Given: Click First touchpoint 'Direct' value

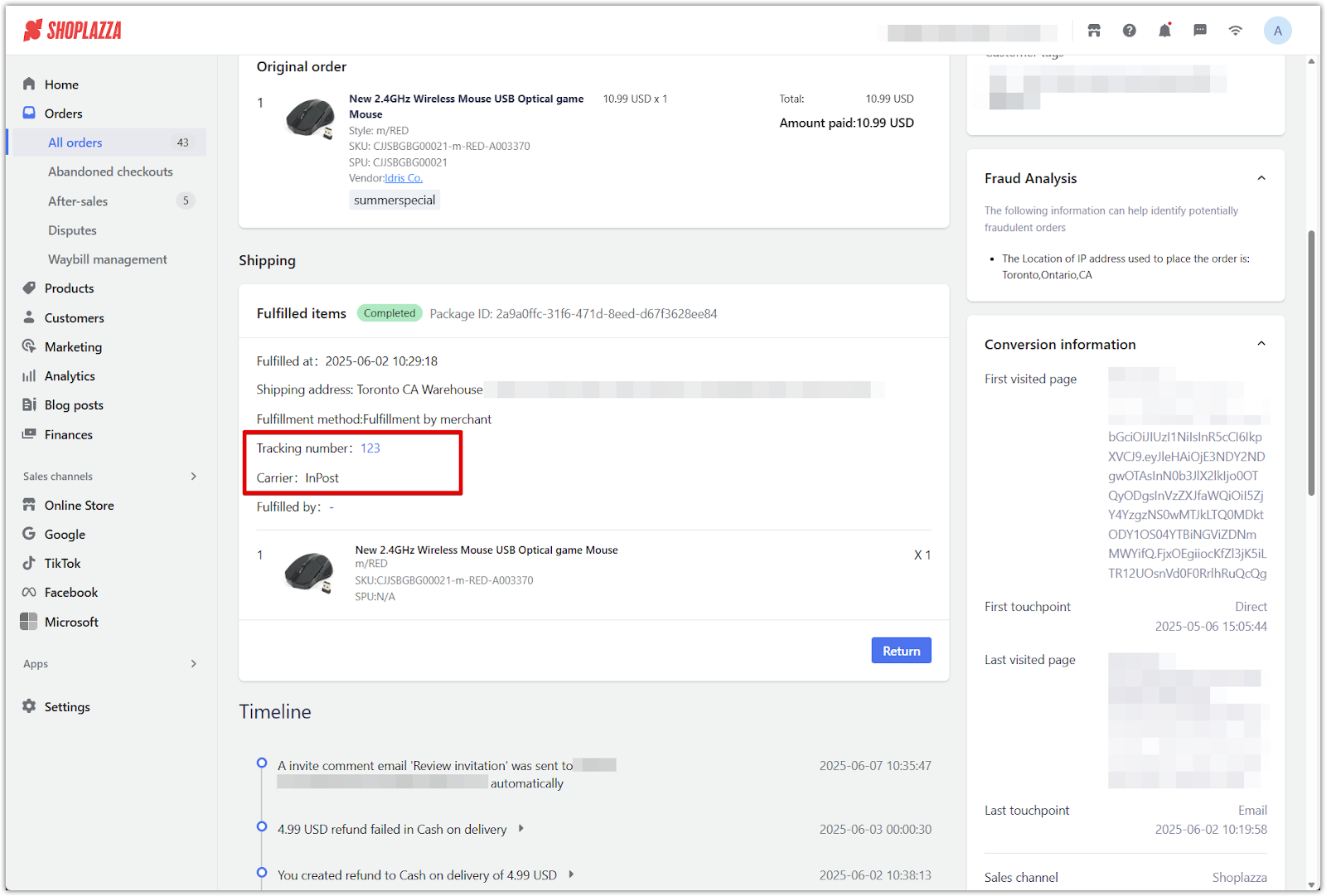Looking at the screenshot, I should point(1251,607).
